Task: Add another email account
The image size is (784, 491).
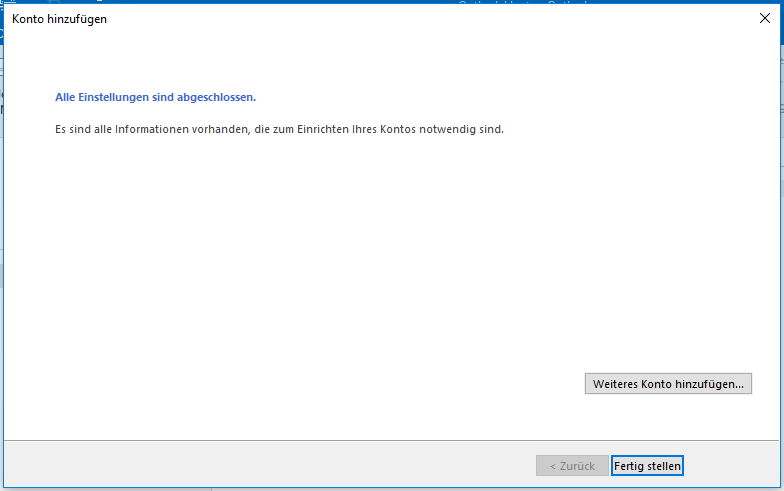Action: [668, 384]
